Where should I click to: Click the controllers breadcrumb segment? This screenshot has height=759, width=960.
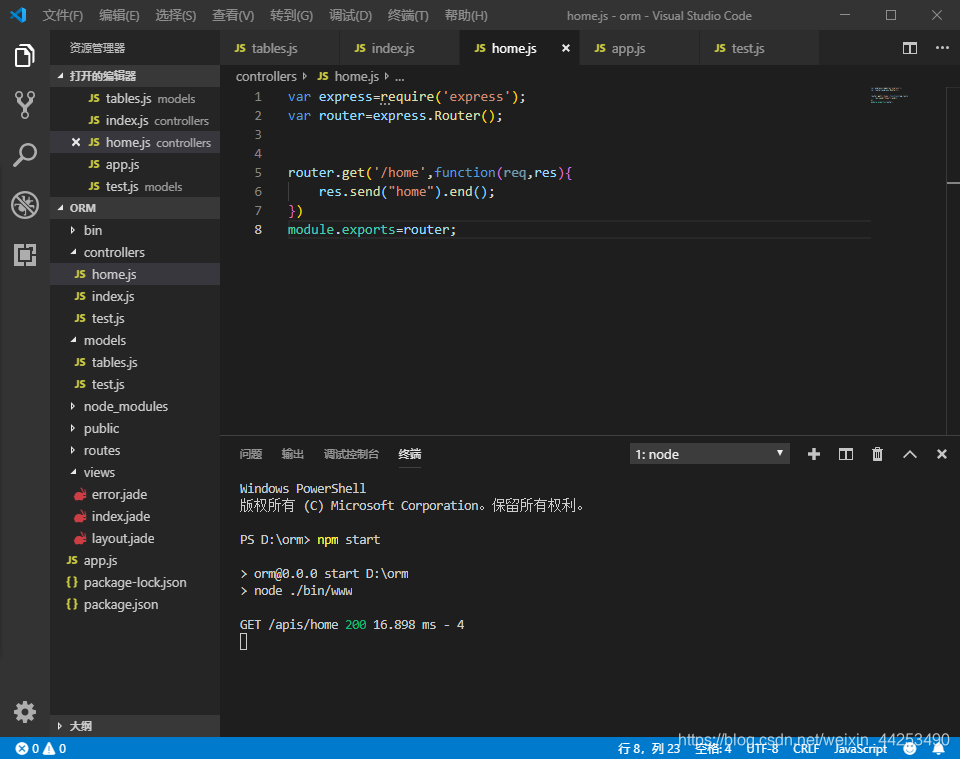266,77
